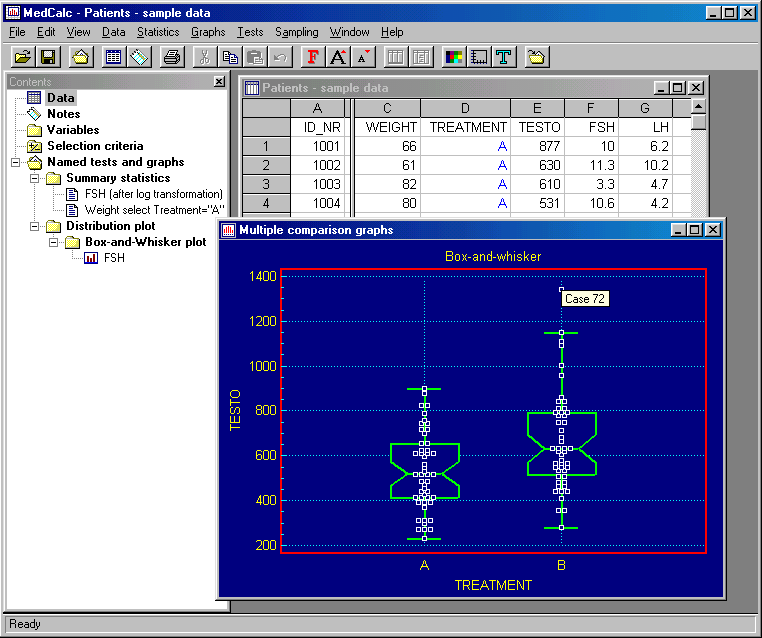Open the spreadsheet data grid icon
Viewport: 762px width, 638px height.
tap(113, 57)
